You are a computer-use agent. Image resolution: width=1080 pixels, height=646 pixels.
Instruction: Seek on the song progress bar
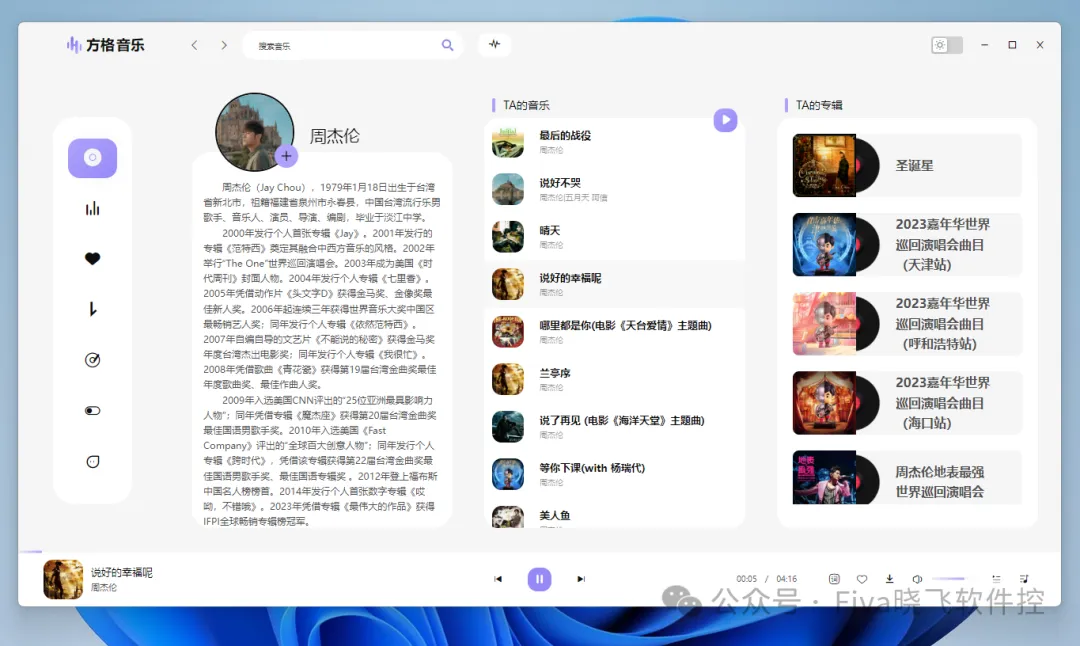[539, 552]
